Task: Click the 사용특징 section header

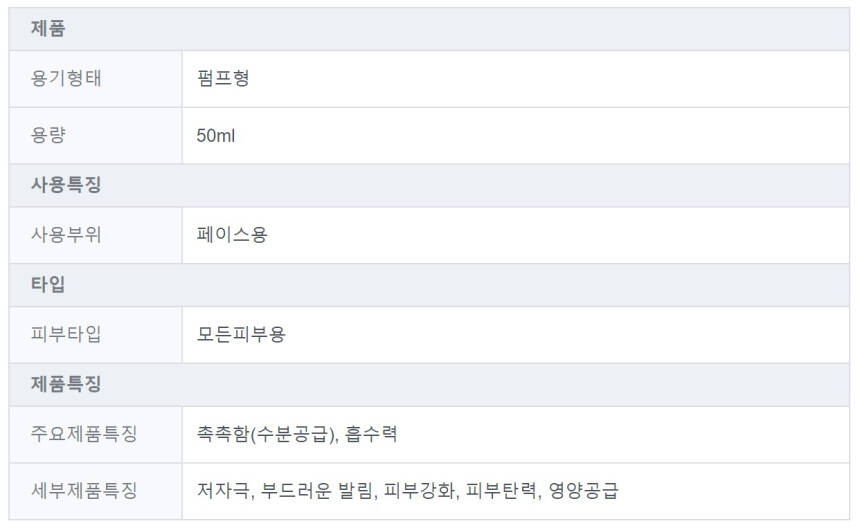Action: tap(66, 185)
